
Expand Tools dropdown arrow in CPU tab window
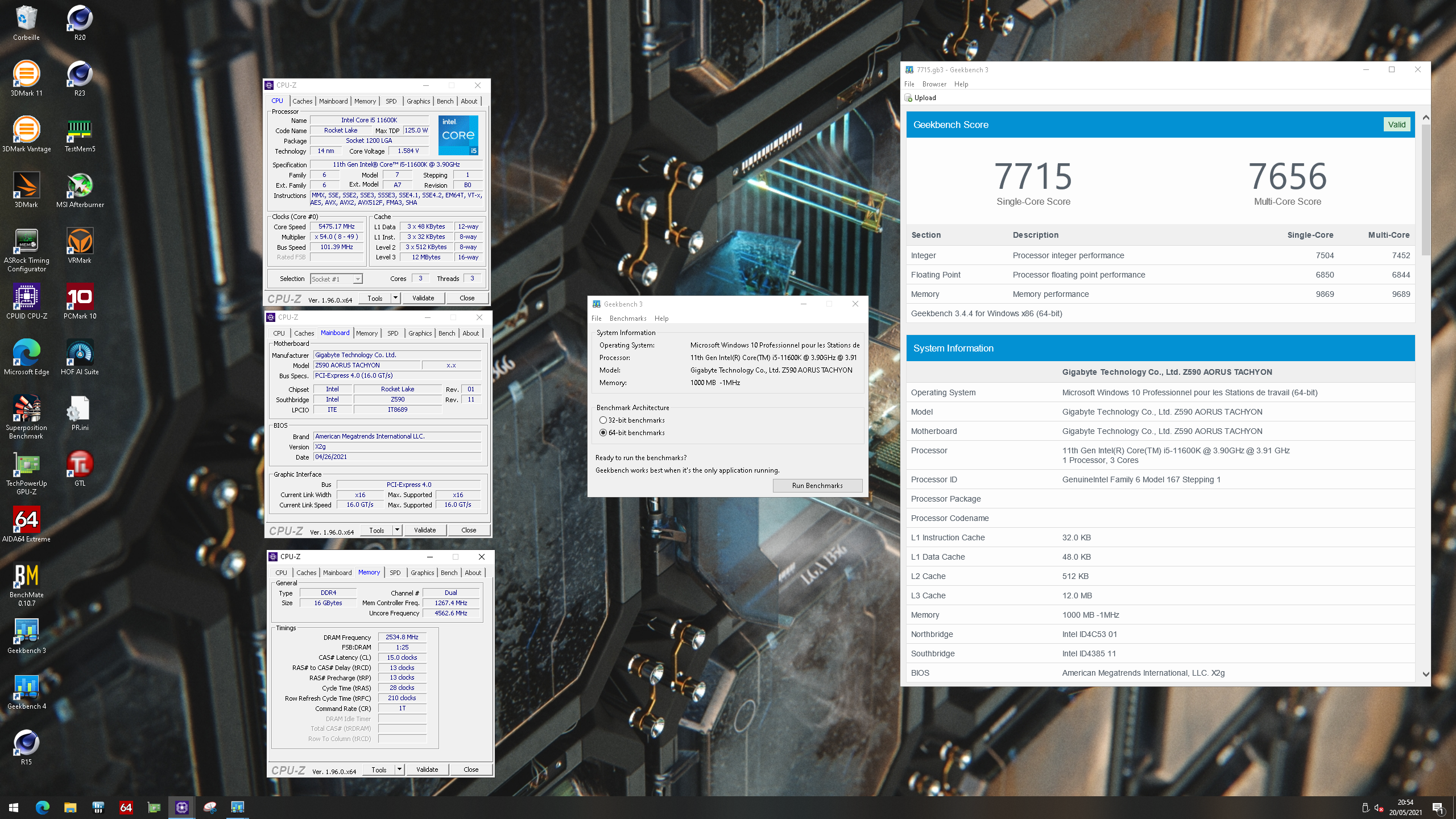pos(395,298)
